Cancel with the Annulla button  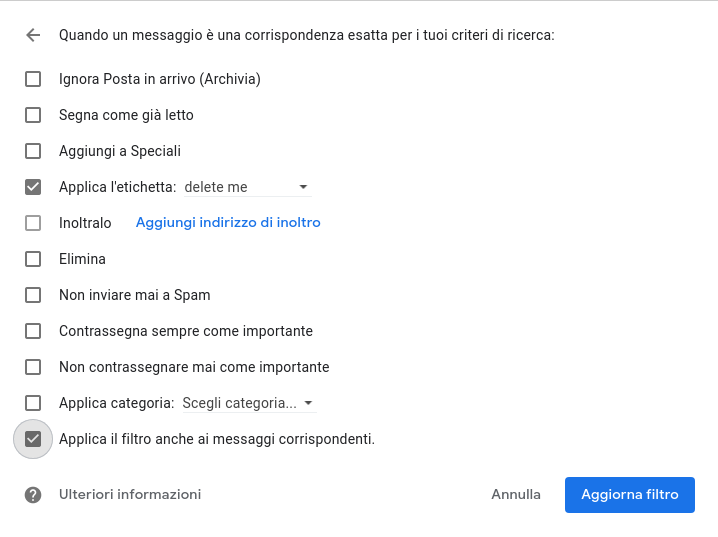pos(516,494)
